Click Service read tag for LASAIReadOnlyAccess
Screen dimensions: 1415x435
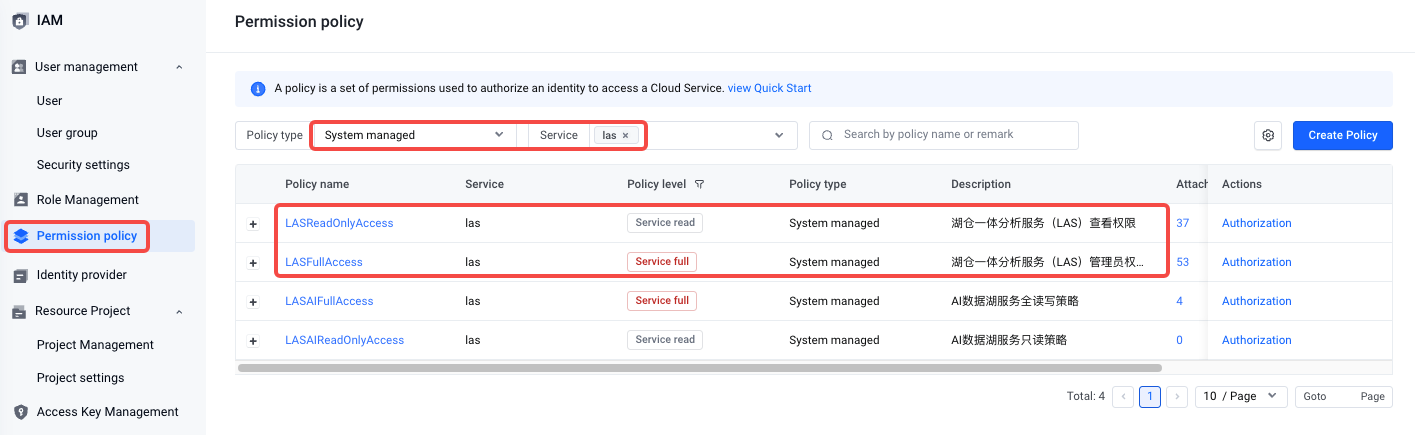point(665,340)
